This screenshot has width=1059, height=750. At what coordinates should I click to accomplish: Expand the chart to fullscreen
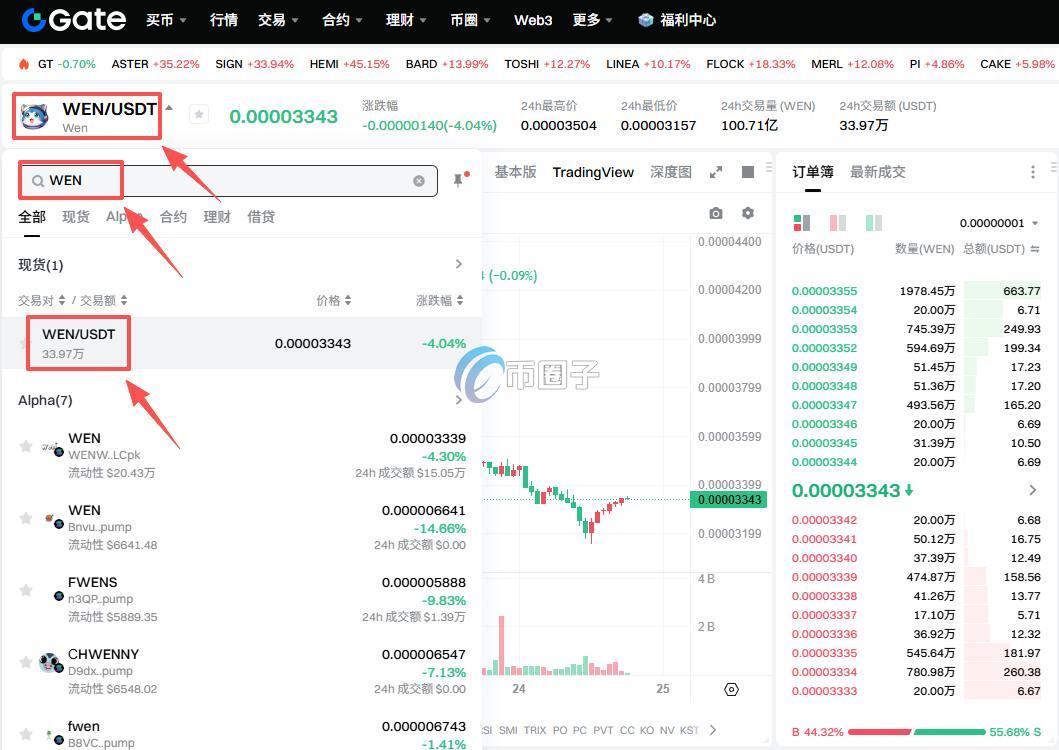(716, 172)
